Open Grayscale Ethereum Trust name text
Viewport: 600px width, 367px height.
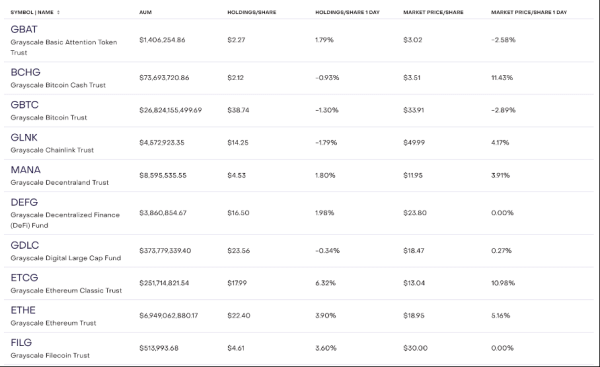(53, 323)
